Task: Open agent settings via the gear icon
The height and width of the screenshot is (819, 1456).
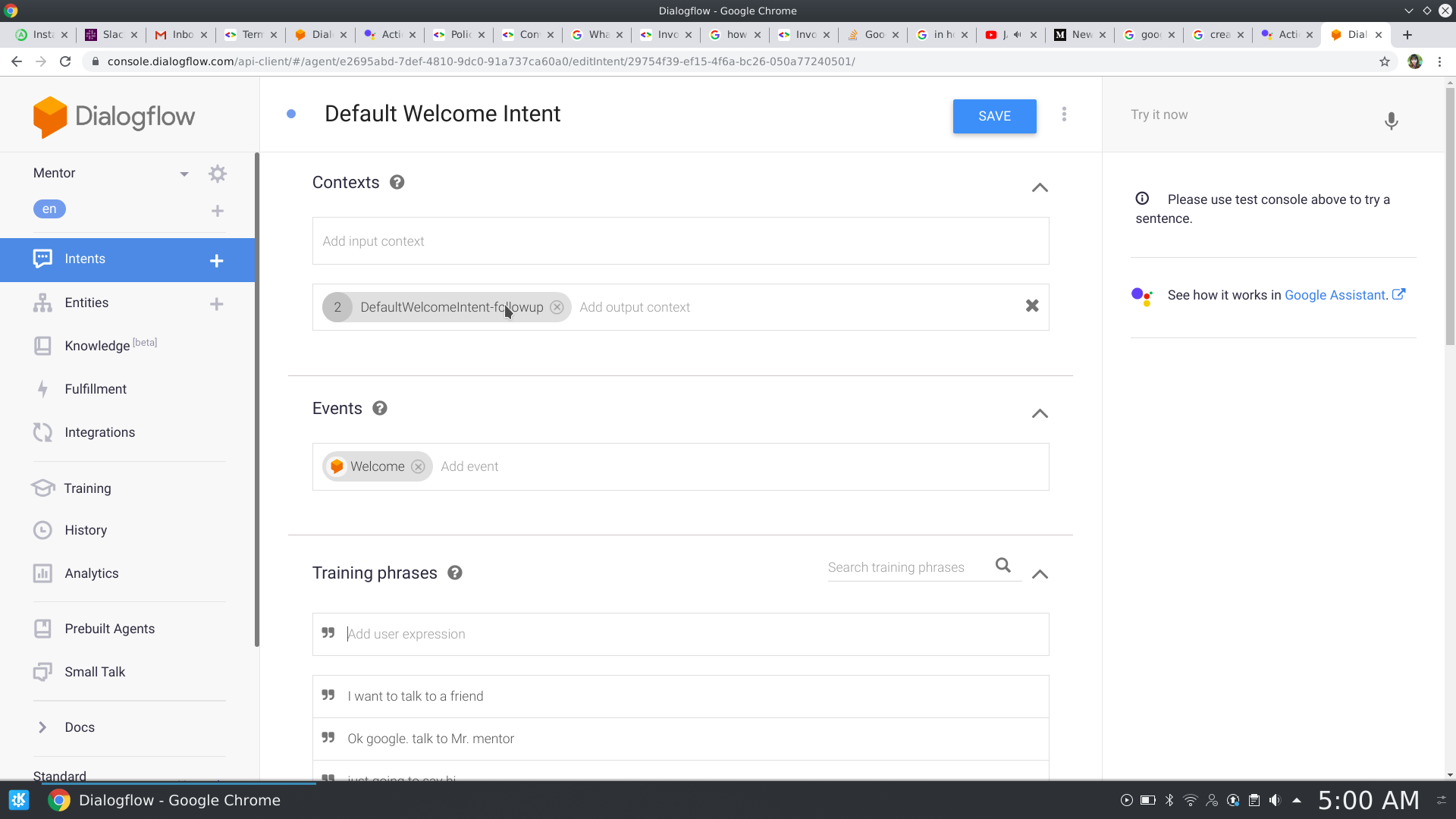Action: (218, 174)
